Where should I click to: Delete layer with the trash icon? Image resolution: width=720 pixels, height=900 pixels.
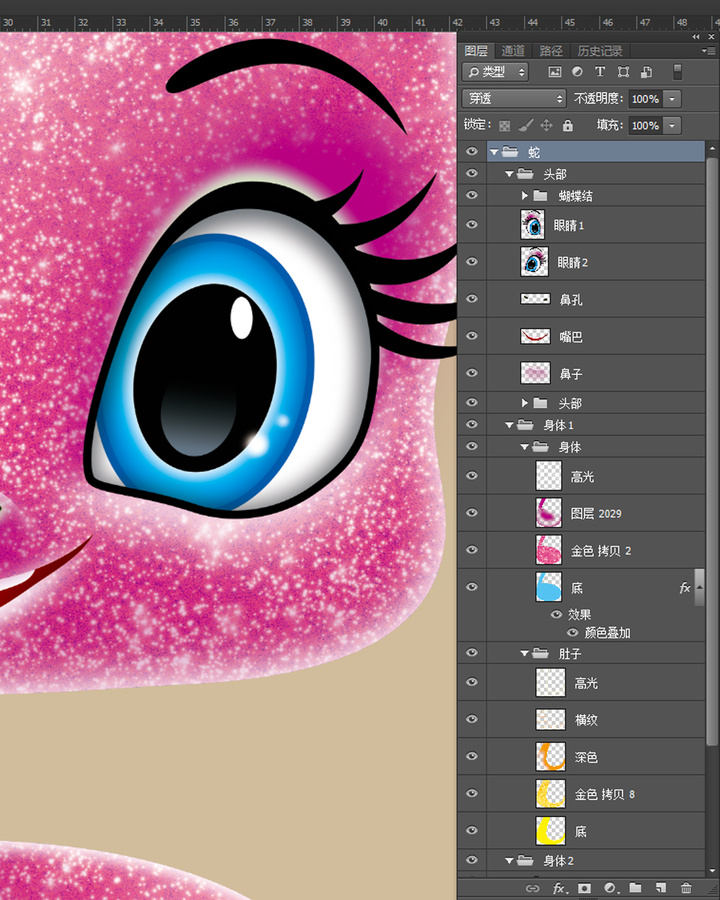686,889
